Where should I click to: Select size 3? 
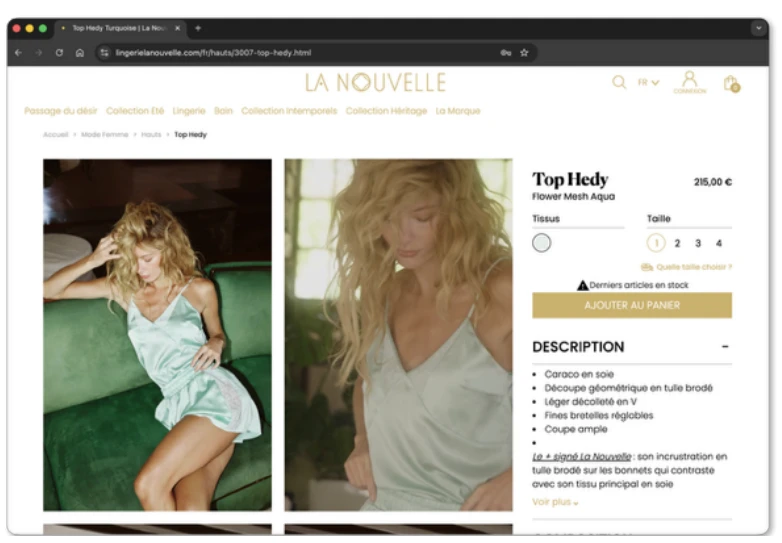(x=698, y=243)
